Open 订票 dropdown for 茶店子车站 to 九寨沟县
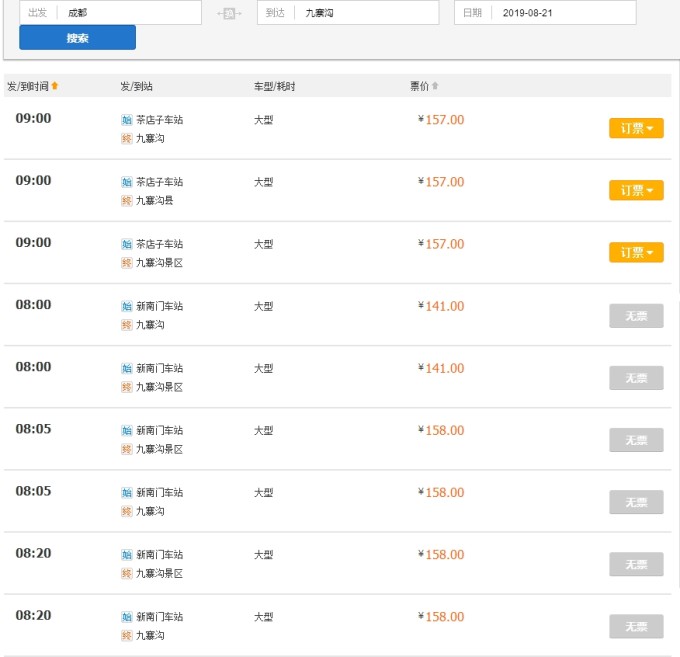Screen dimensions: 680x657 click(x=636, y=190)
